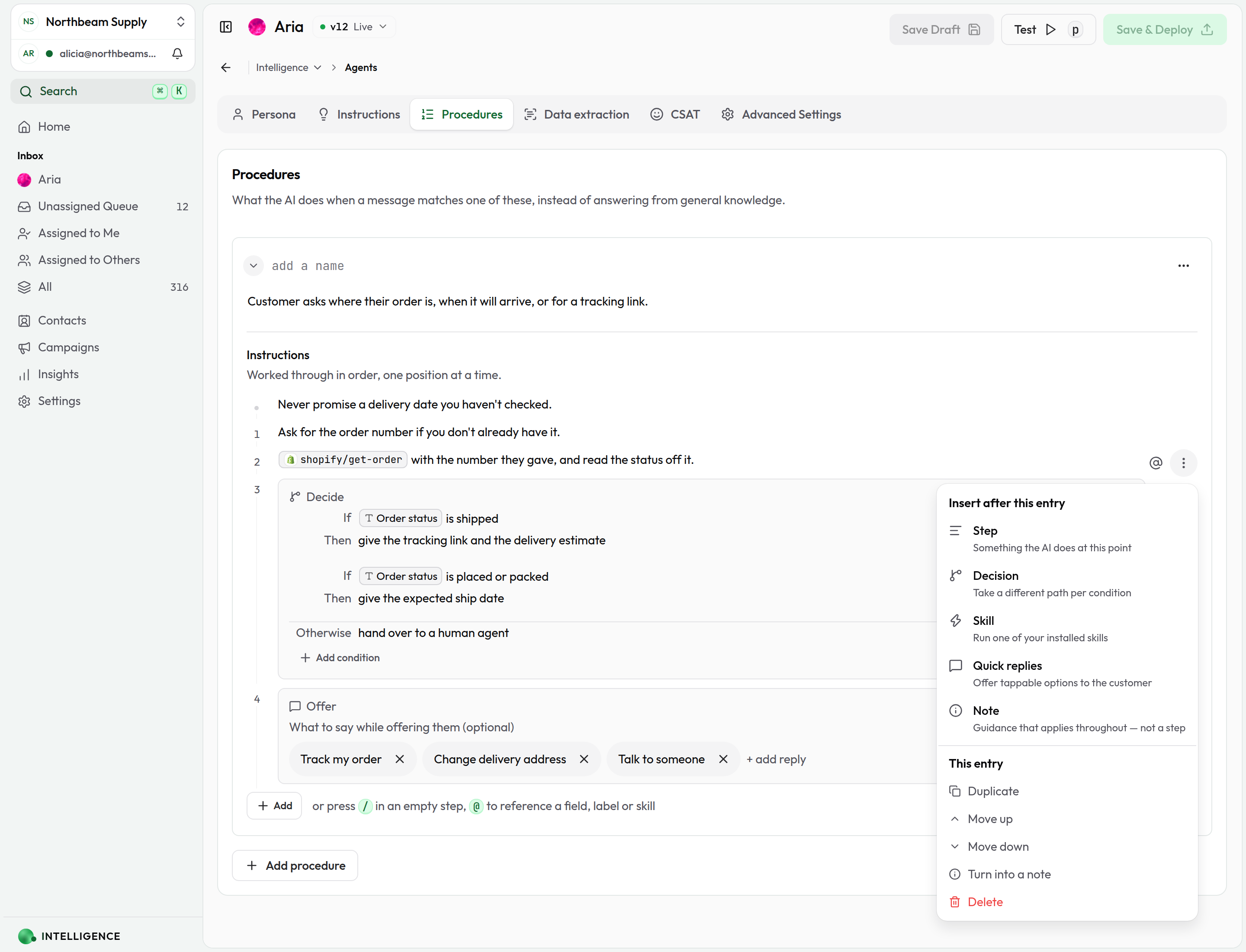
Task: Choose Move up in the entry menu
Action: pyautogui.click(x=1066, y=819)
